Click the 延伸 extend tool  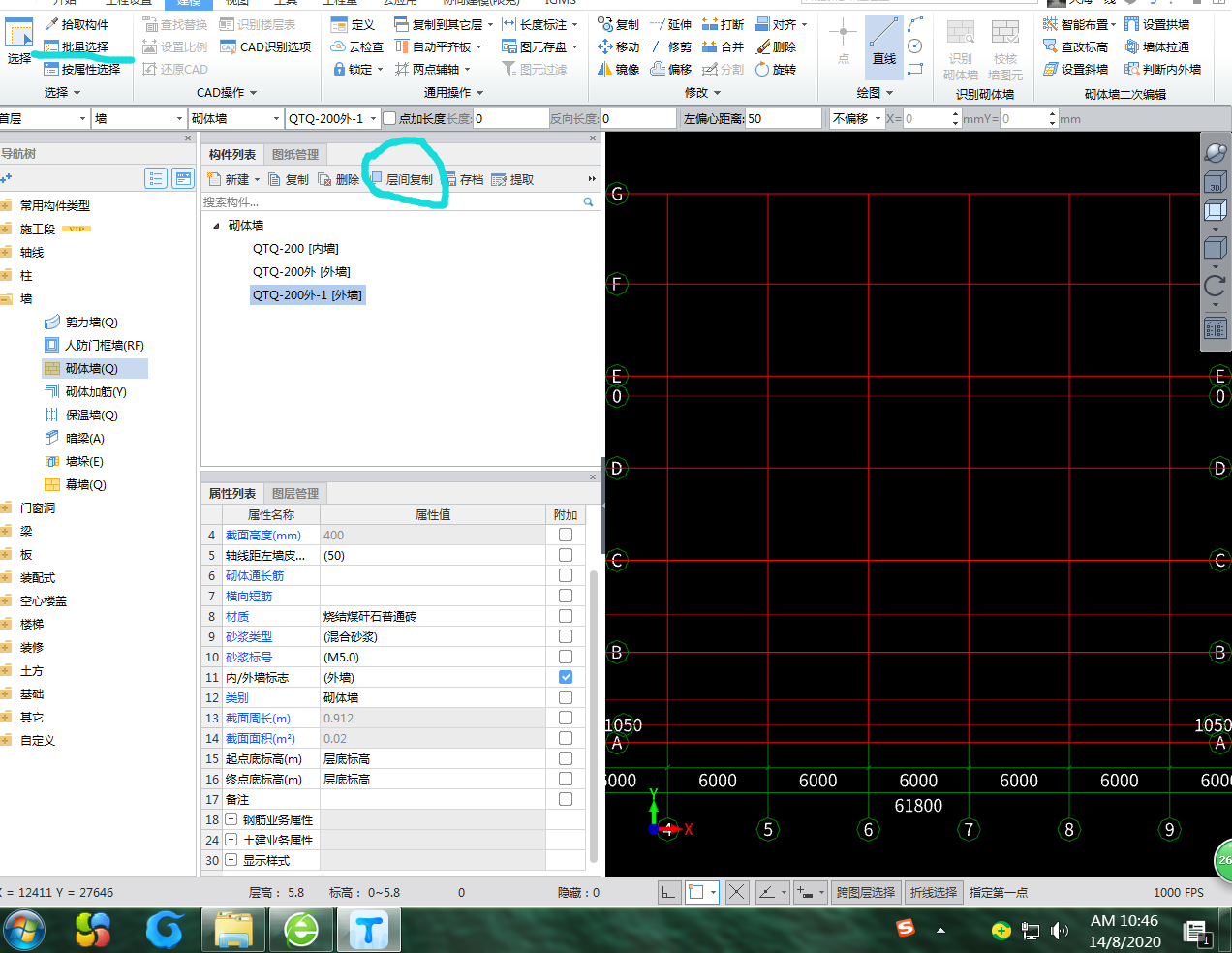point(670,24)
